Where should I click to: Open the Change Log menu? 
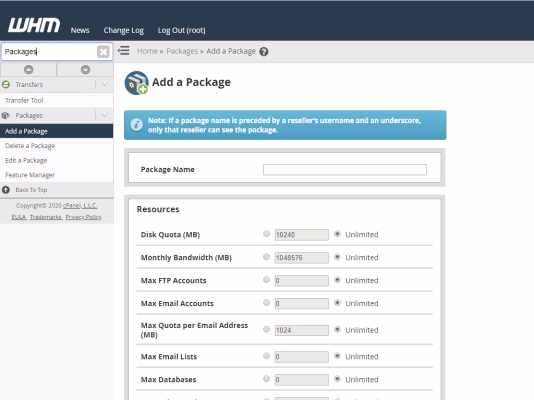coord(124,30)
